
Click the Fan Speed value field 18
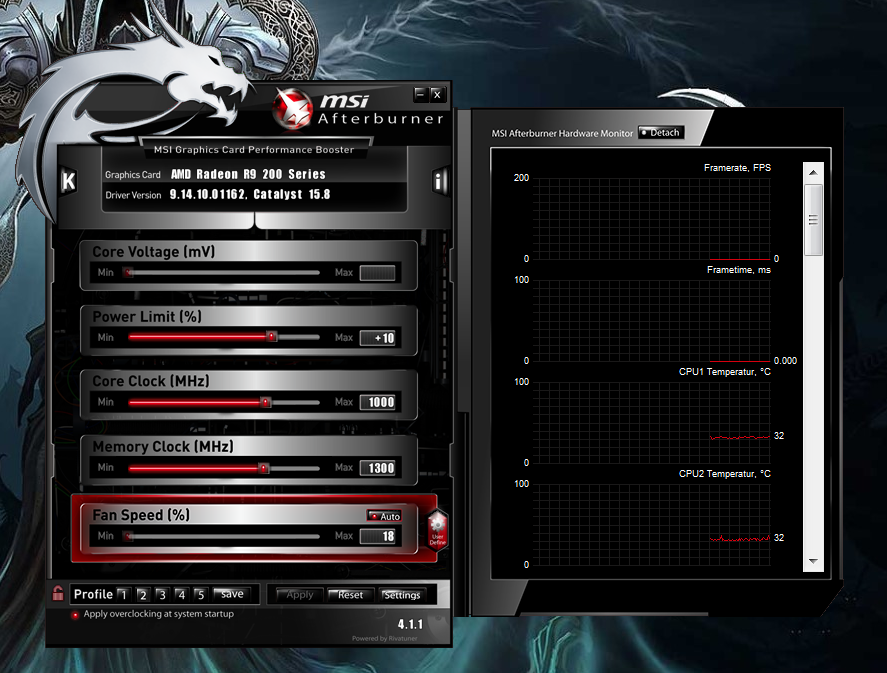tap(377, 536)
